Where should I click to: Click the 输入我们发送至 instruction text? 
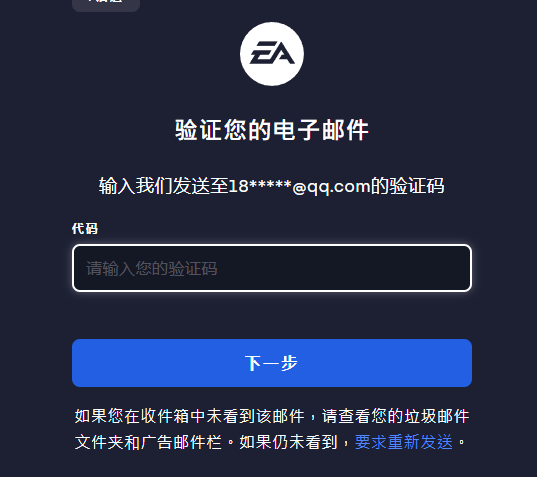(163, 187)
